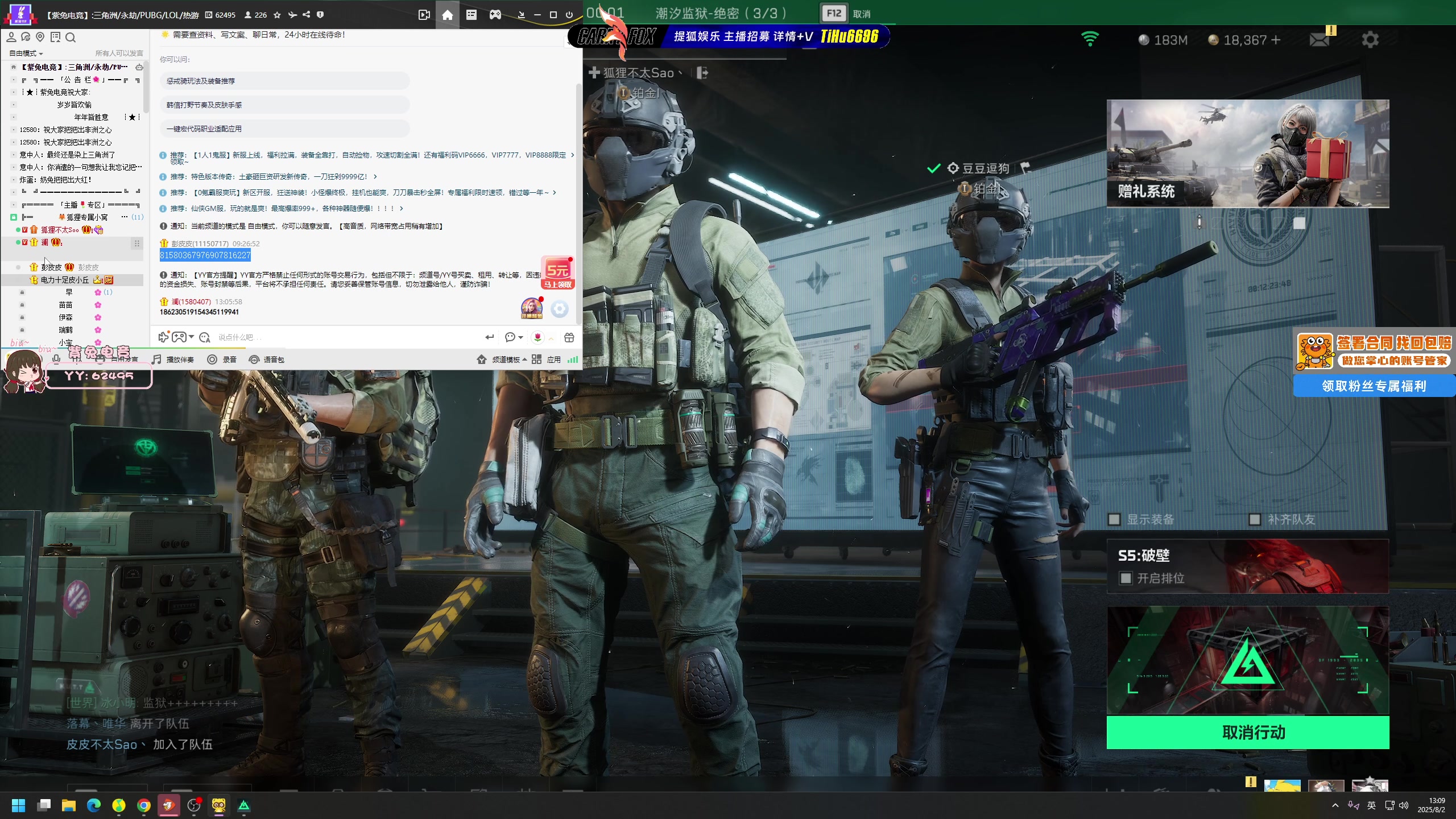This screenshot has height=819, width=1456.
Task: Click message 186230519154345119941
Action: coord(199,312)
